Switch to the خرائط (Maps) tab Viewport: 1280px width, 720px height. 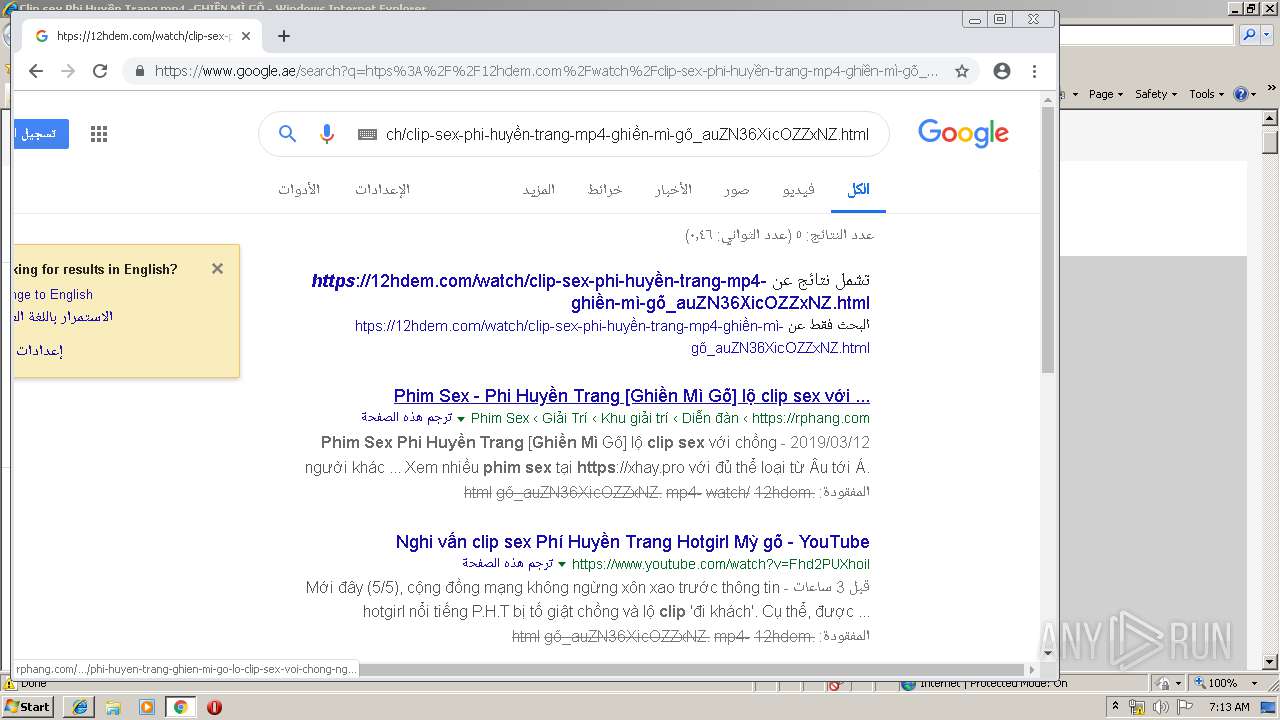(605, 190)
